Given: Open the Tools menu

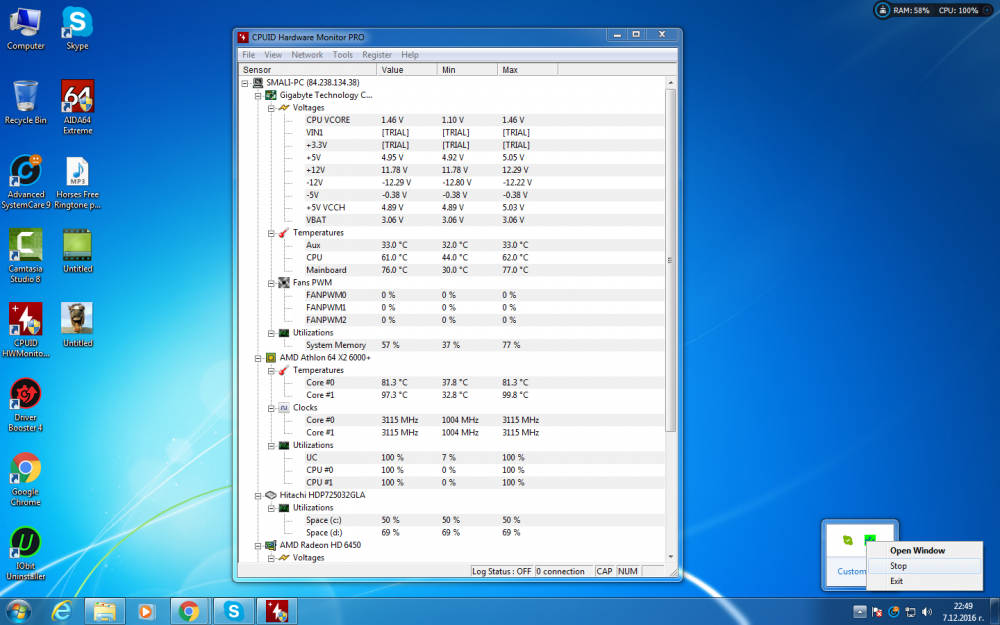Looking at the screenshot, I should point(342,55).
